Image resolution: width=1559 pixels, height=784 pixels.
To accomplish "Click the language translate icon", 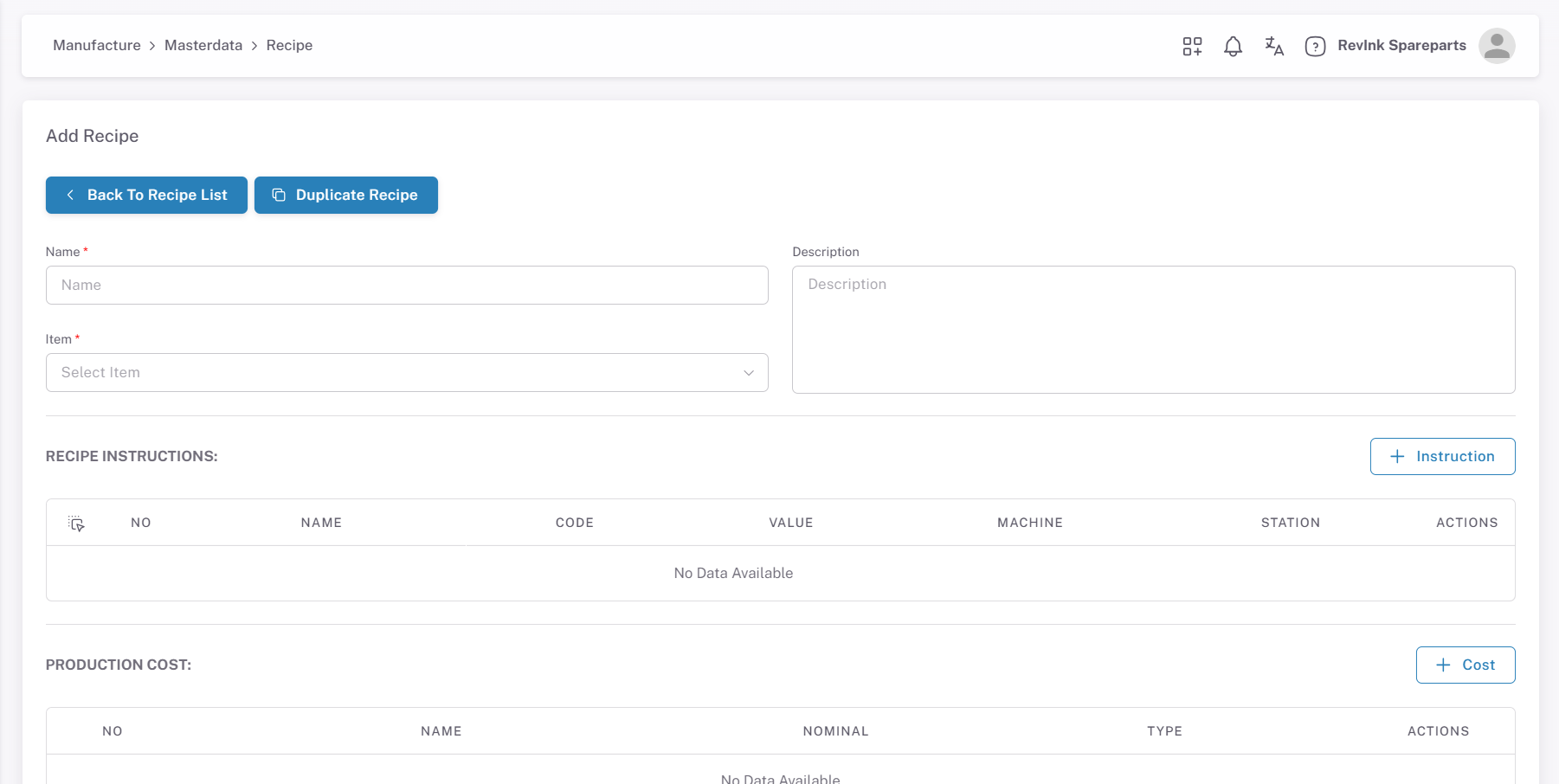I will pyautogui.click(x=1273, y=46).
